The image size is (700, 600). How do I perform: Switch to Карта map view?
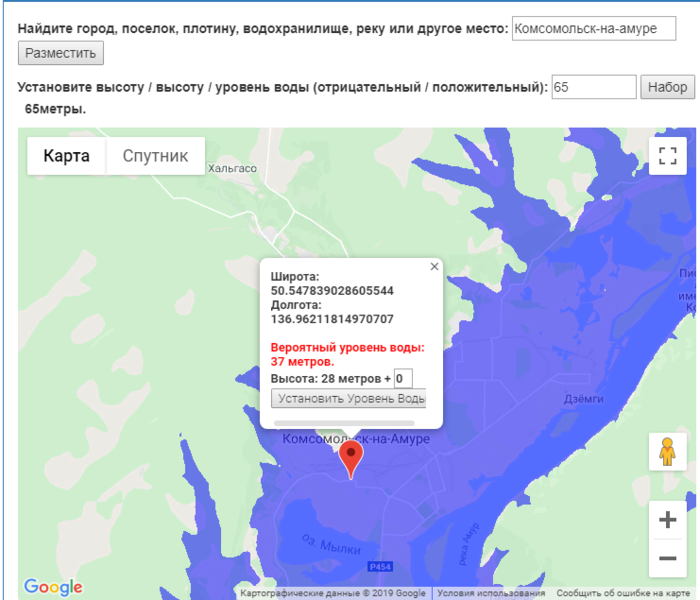(67, 156)
